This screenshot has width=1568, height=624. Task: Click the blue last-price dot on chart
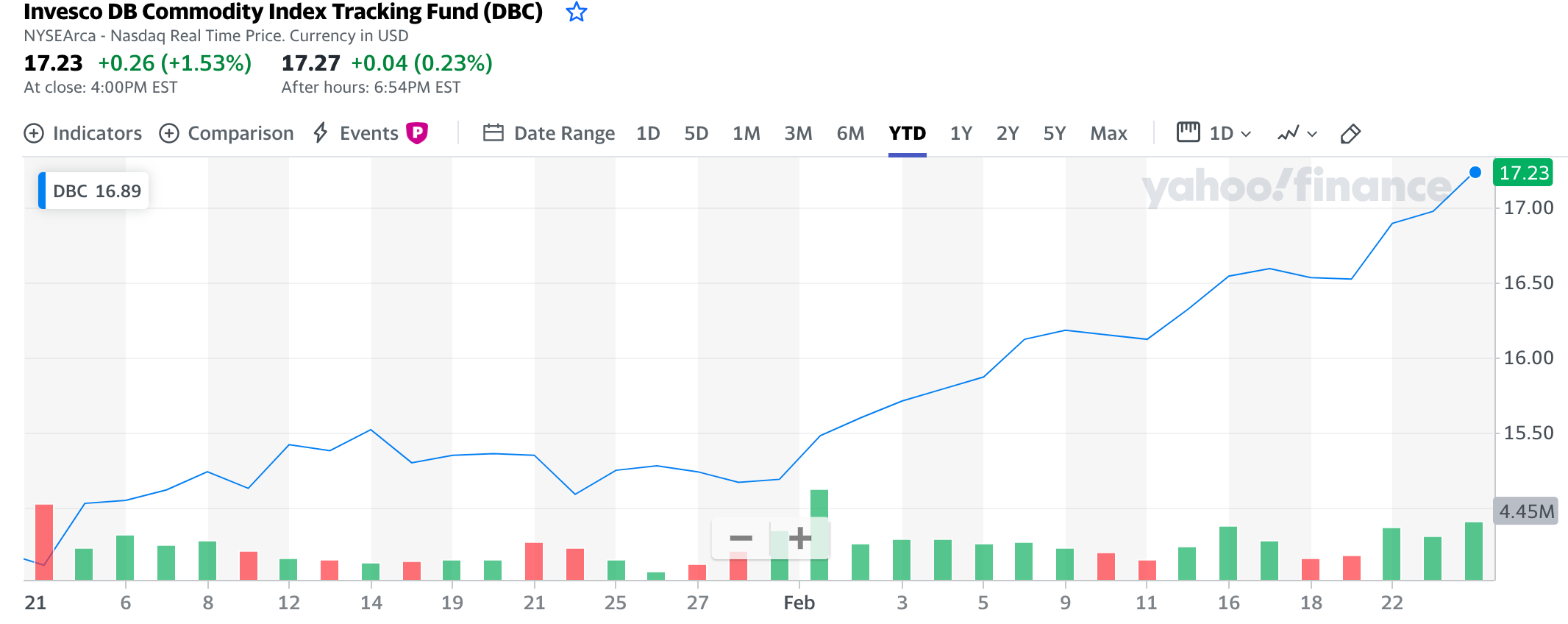click(x=1475, y=172)
